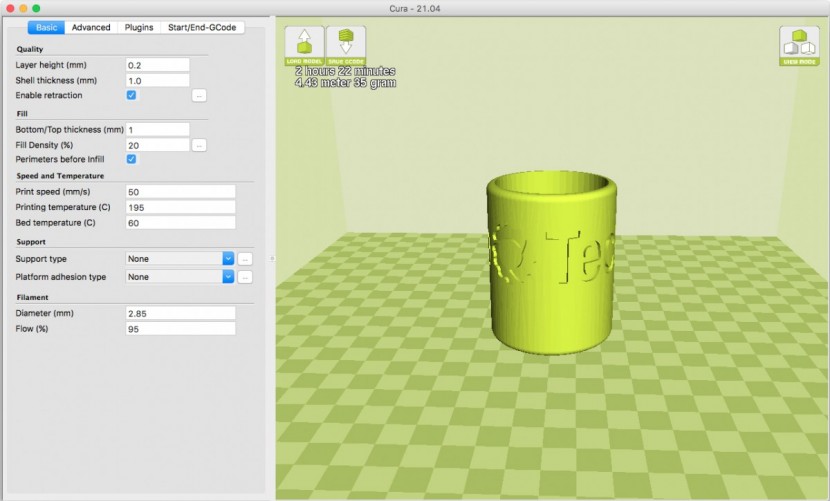The width and height of the screenshot is (830, 501).
Task: Click the 'Speed and Temperature' heading
Action: (60, 176)
